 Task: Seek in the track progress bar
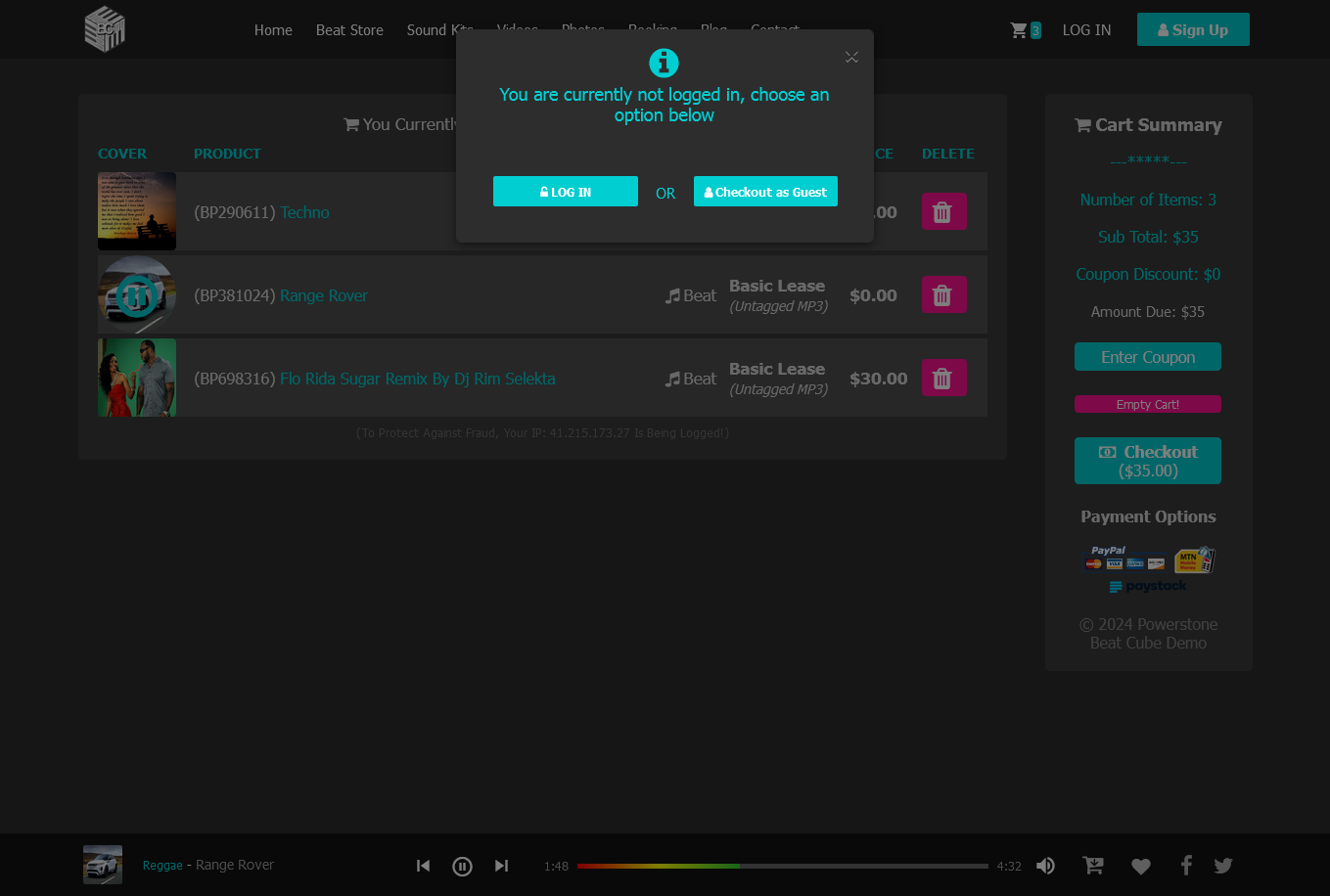tap(782, 866)
